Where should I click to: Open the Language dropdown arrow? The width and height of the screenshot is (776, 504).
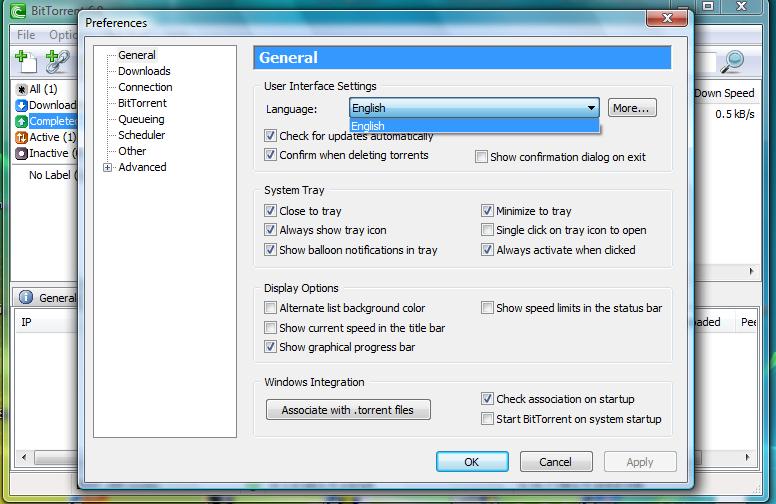[x=591, y=107]
